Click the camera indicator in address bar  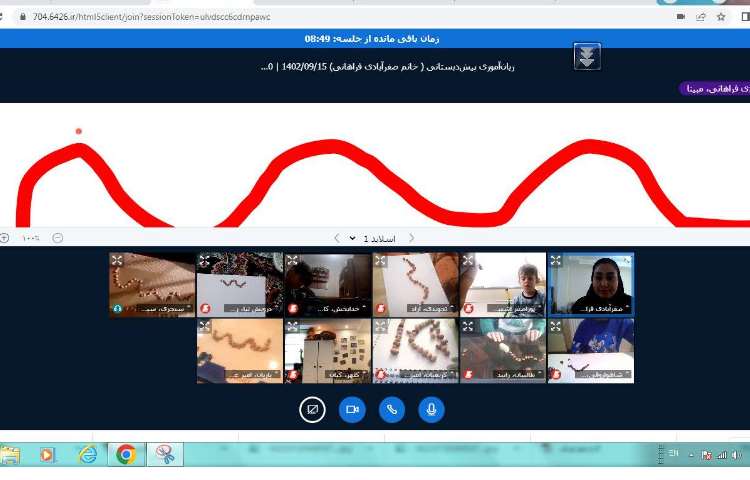(x=681, y=17)
